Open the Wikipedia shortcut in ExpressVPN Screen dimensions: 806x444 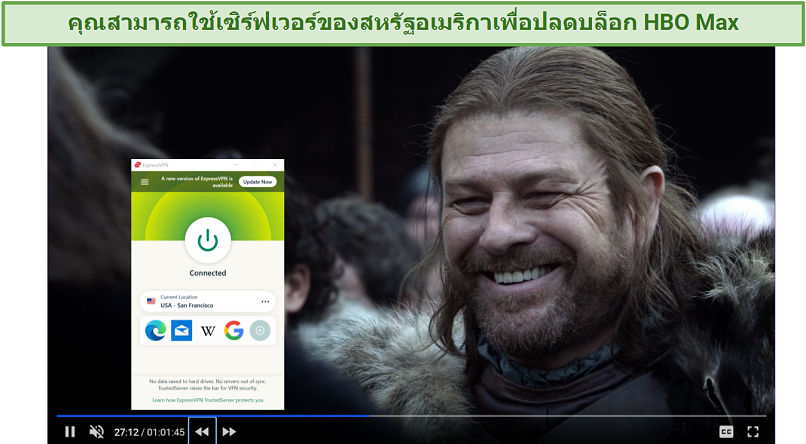[208, 331]
